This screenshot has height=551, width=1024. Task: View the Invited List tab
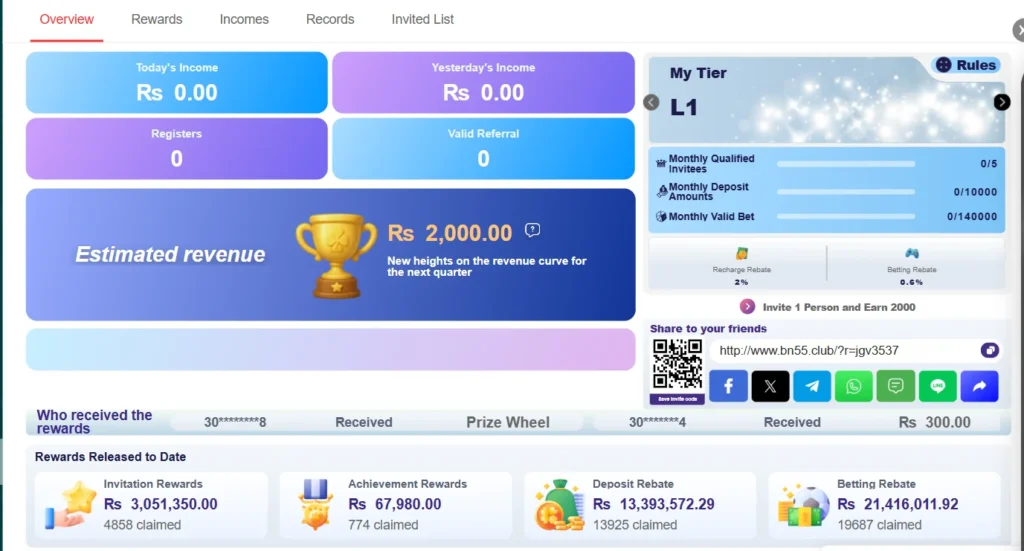point(423,20)
